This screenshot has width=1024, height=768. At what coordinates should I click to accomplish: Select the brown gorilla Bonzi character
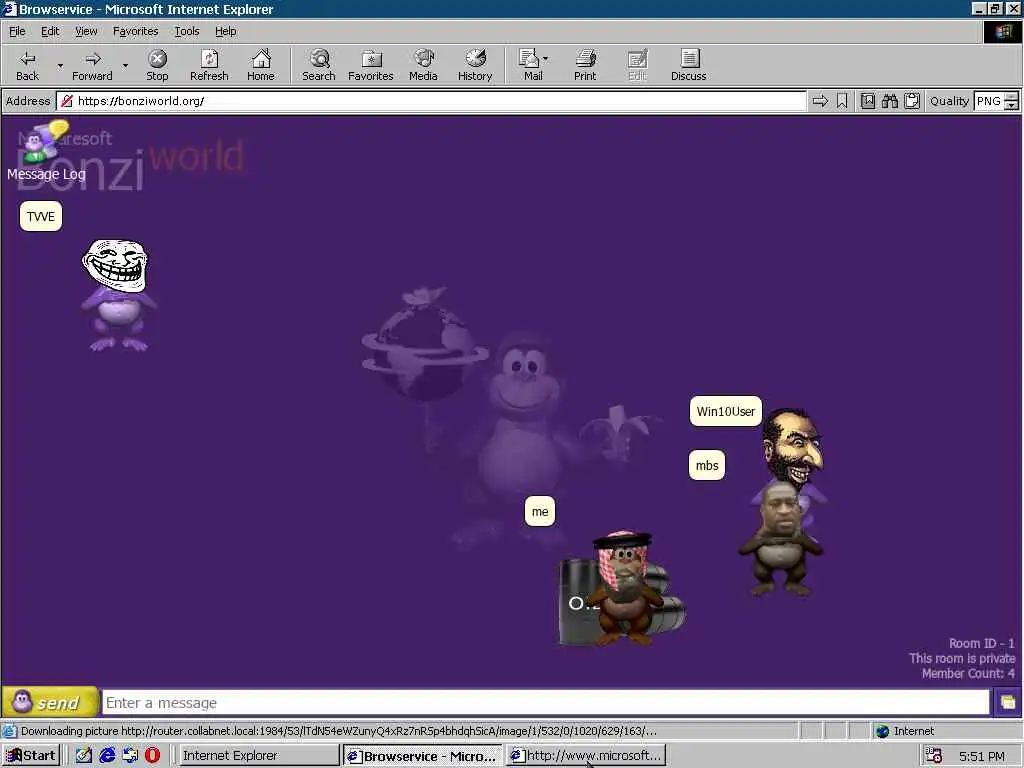[x=781, y=539]
